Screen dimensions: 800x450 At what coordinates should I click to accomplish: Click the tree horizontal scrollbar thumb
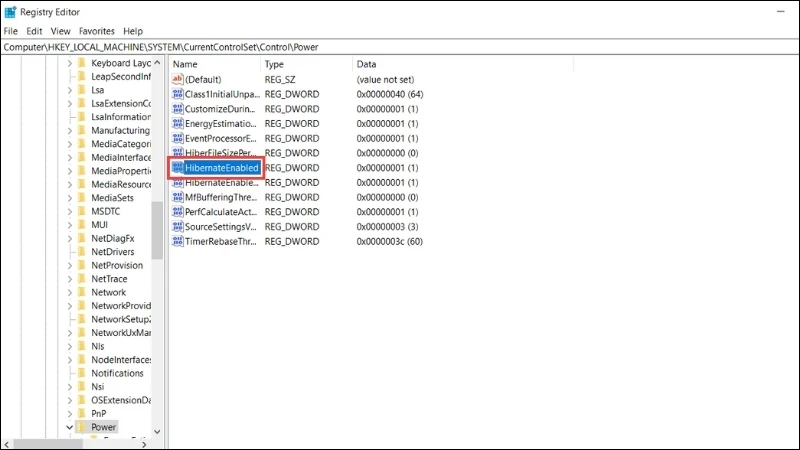47,444
